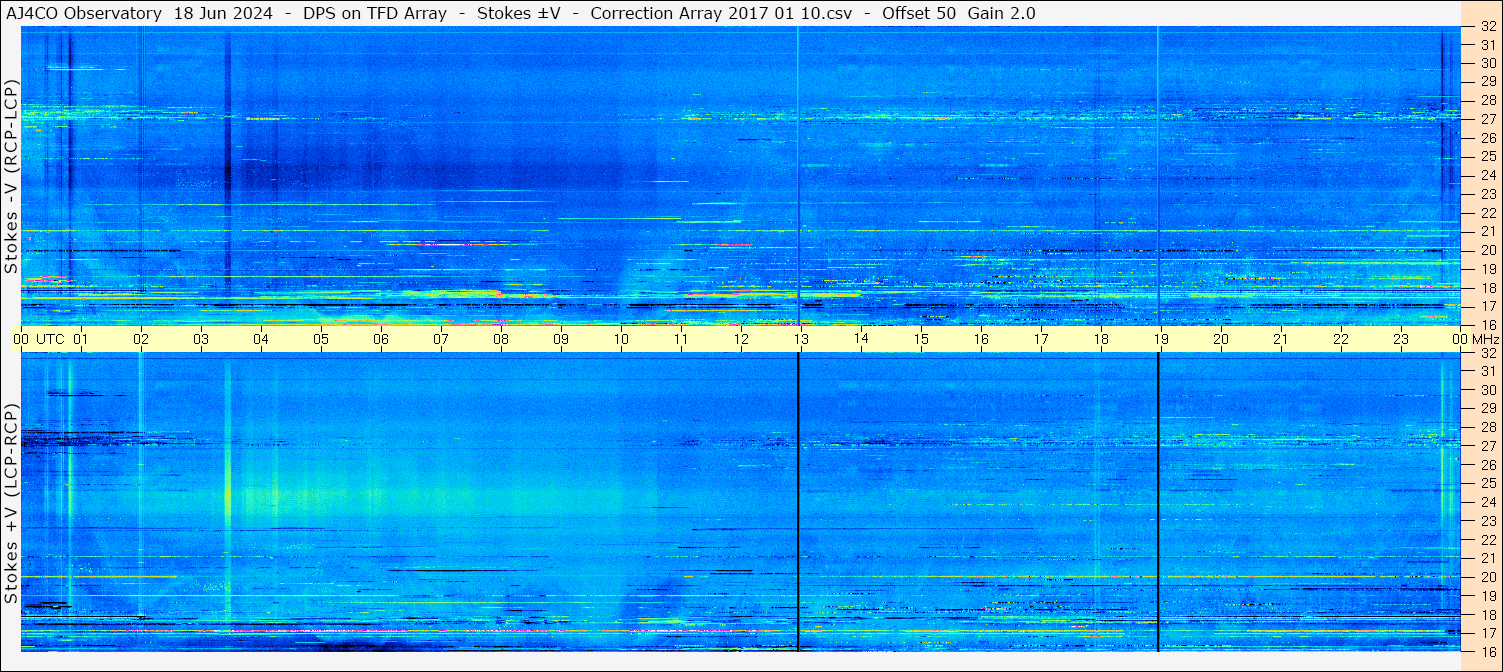Select the 01 hour mark on time axis
The image size is (1503, 672).
pyautogui.click(x=81, y=339)
